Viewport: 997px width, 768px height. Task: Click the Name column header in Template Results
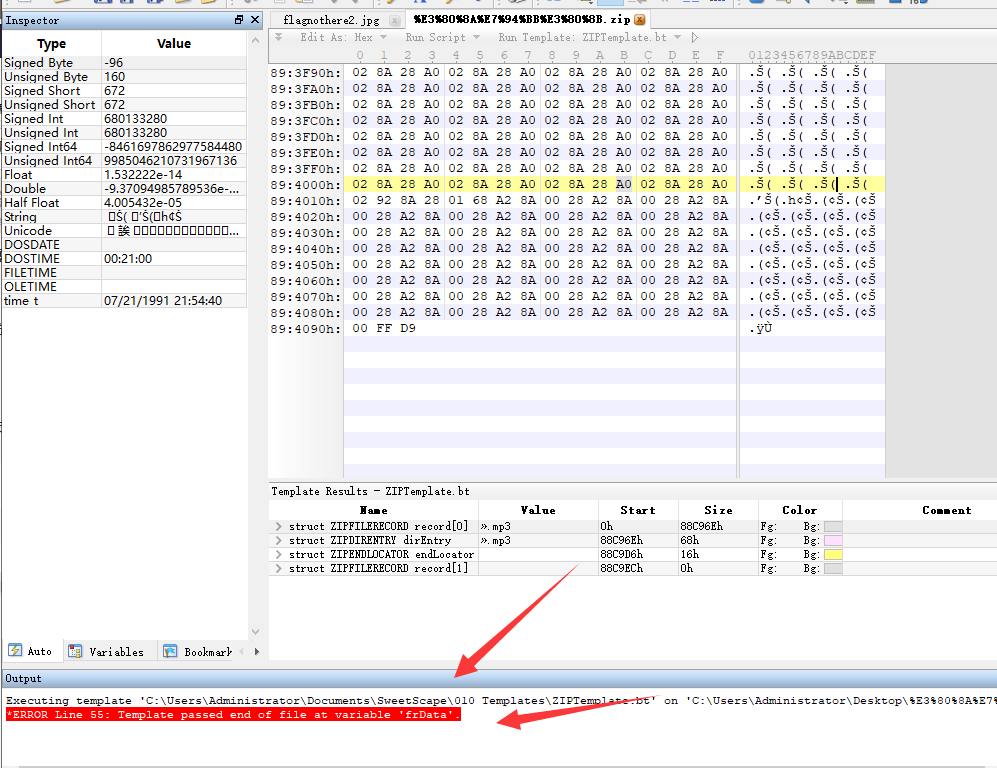pos(373,510)
